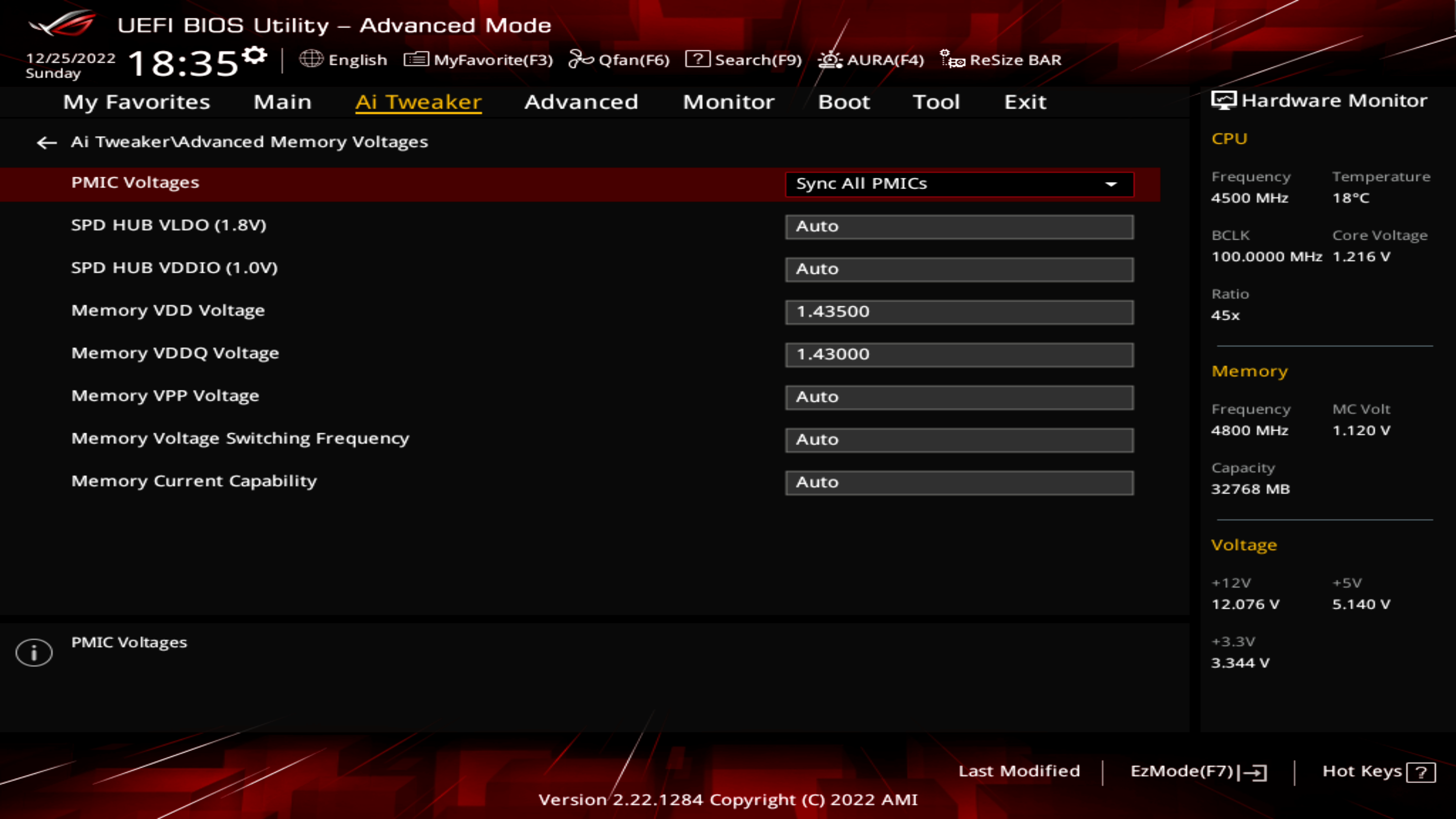Image resolution: width=1456 pixels, height=819 pixels.
Task: Open the Monitor tab
Action: (x=728, y=102)
